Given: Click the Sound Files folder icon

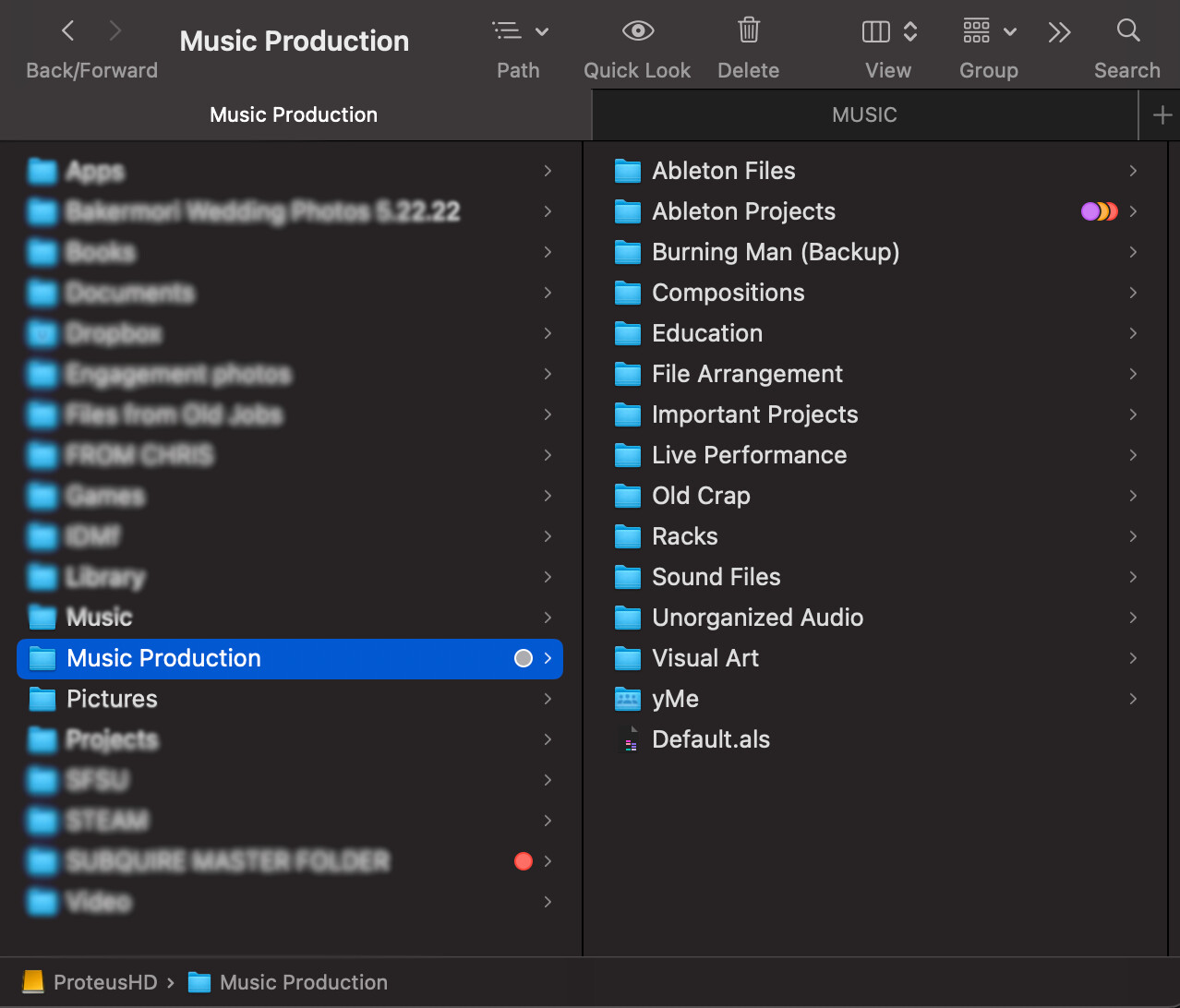Looking at the screenshot, I should click(628, 577).
